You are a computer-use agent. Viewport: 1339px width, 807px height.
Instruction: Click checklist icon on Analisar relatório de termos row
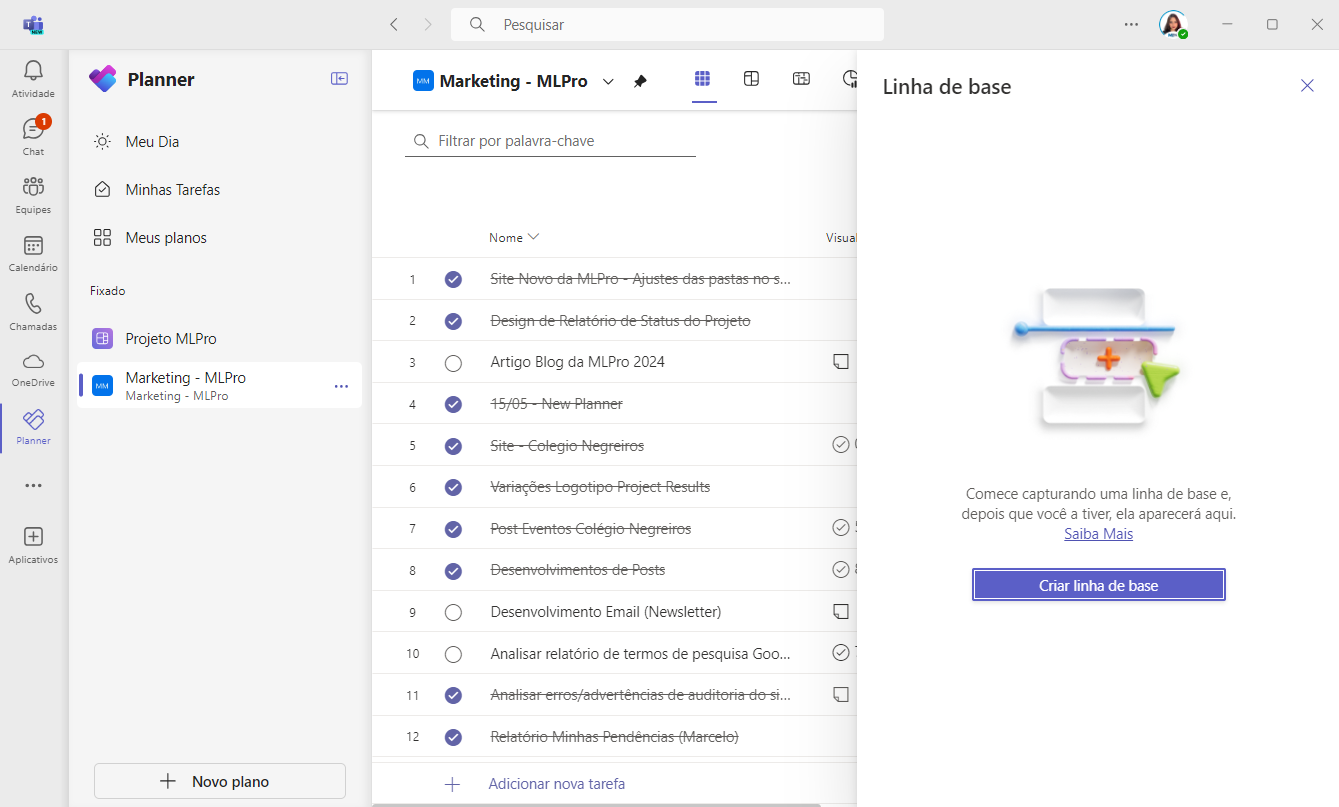point(840,652)
